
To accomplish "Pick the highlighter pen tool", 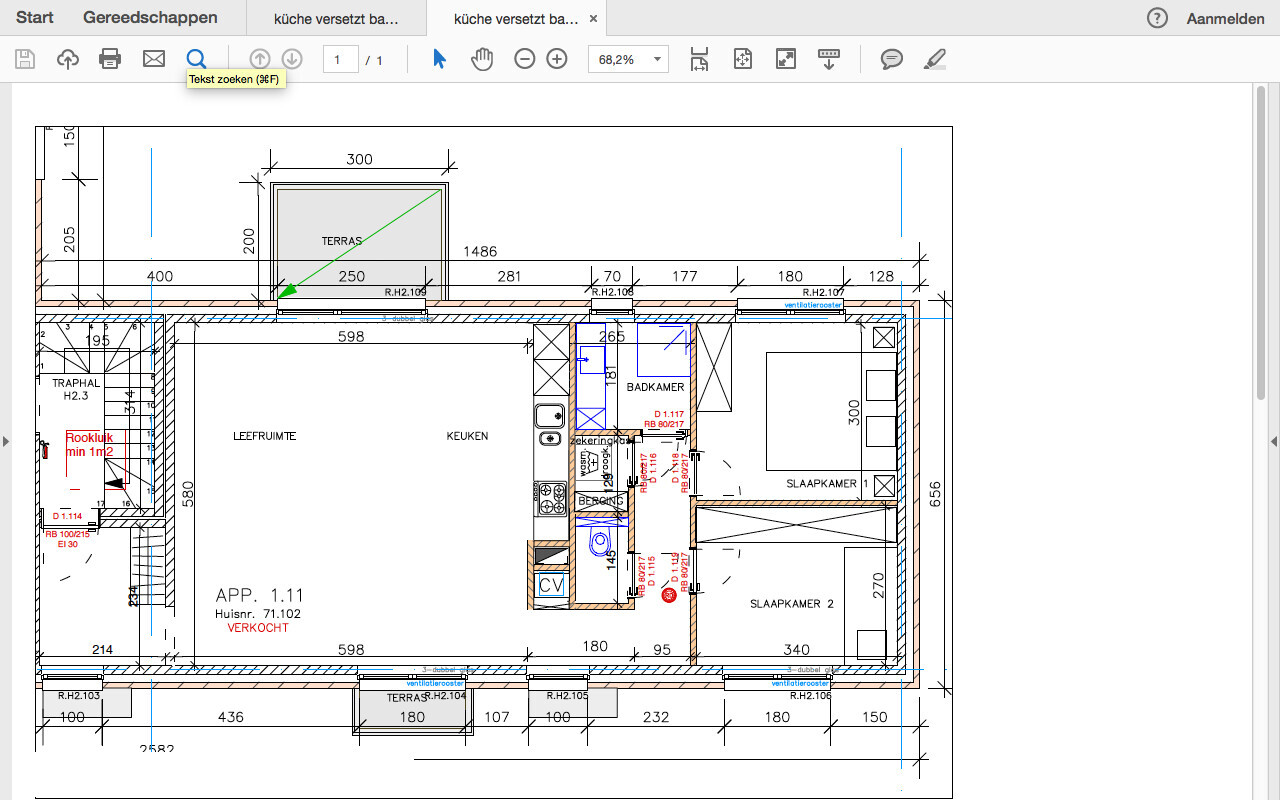I will pos(934,59).
